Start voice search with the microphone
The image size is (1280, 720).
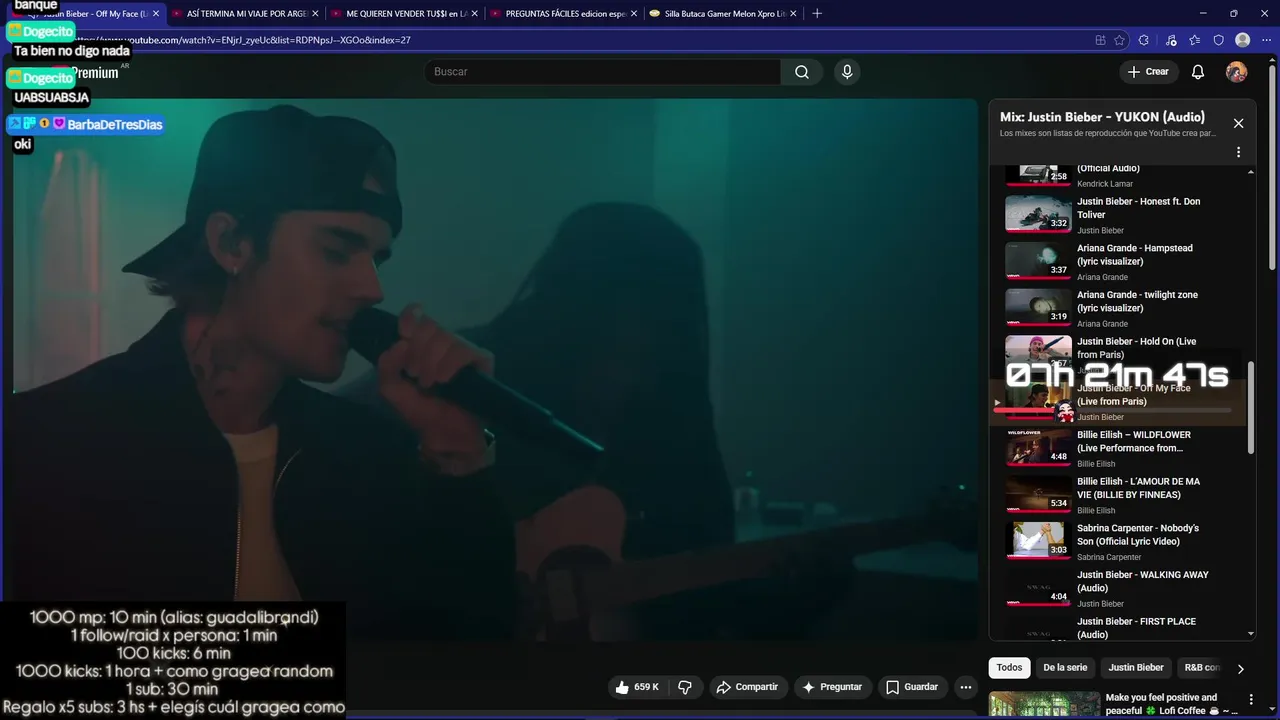click(847, 72)
